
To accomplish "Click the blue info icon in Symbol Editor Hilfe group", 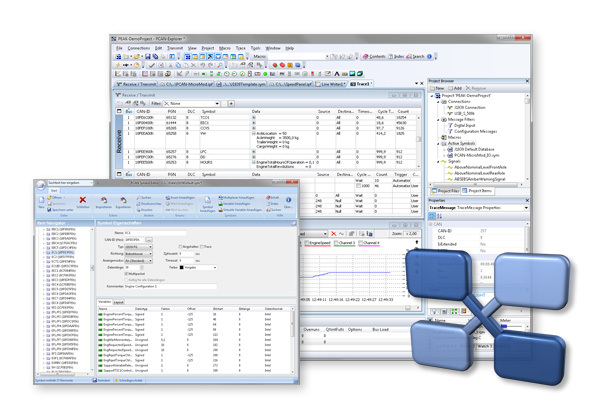I will coord(289,200).
